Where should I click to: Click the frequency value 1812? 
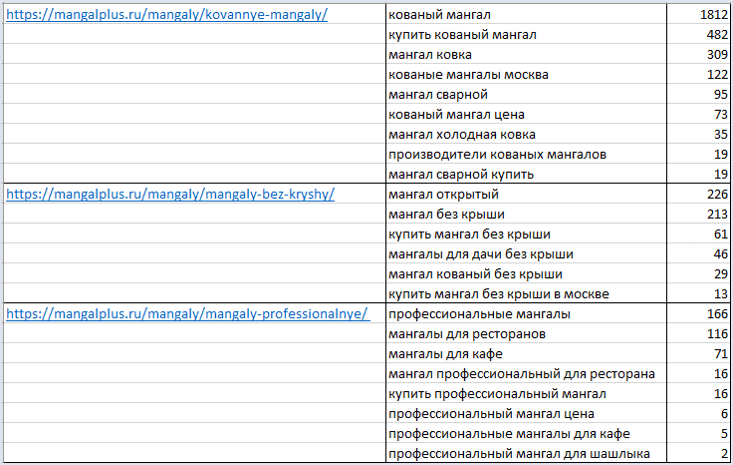pyautogui.click(x=714, y=15)
